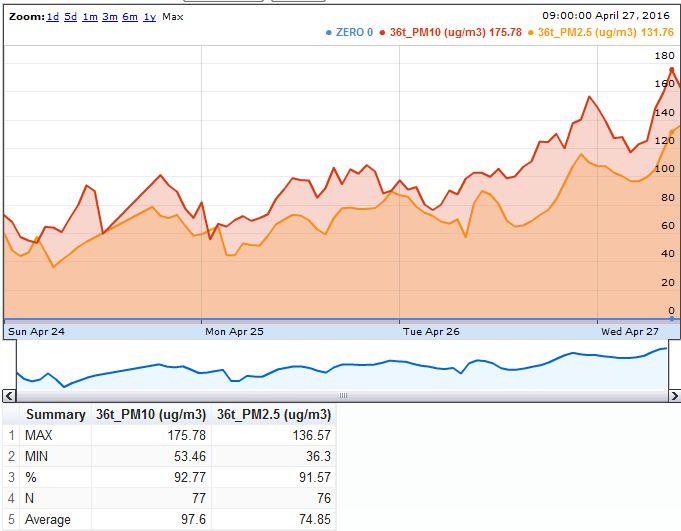Zoom chart to 6m range

point(130,17)
